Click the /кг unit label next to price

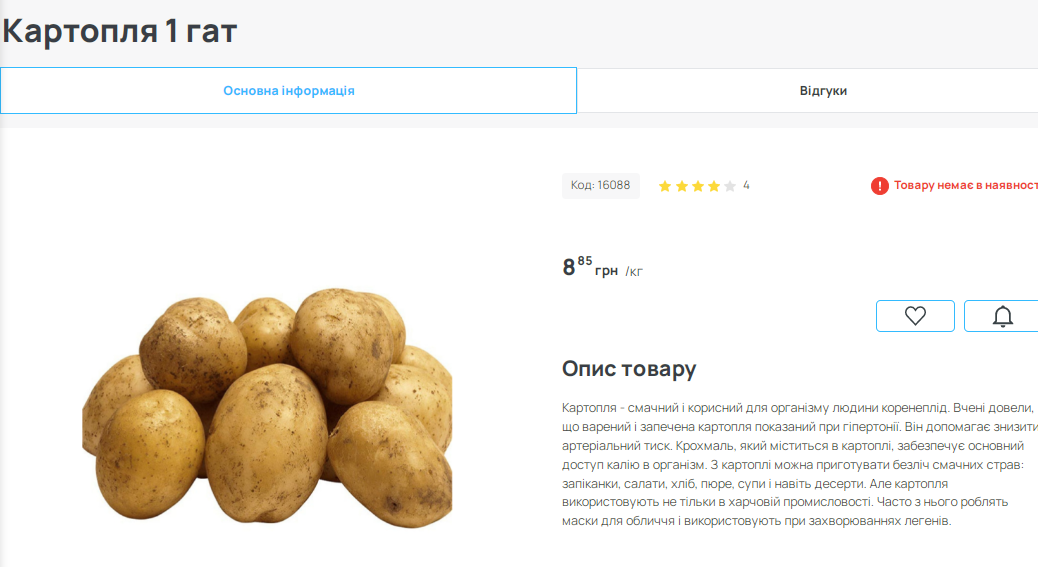(634, 272)
